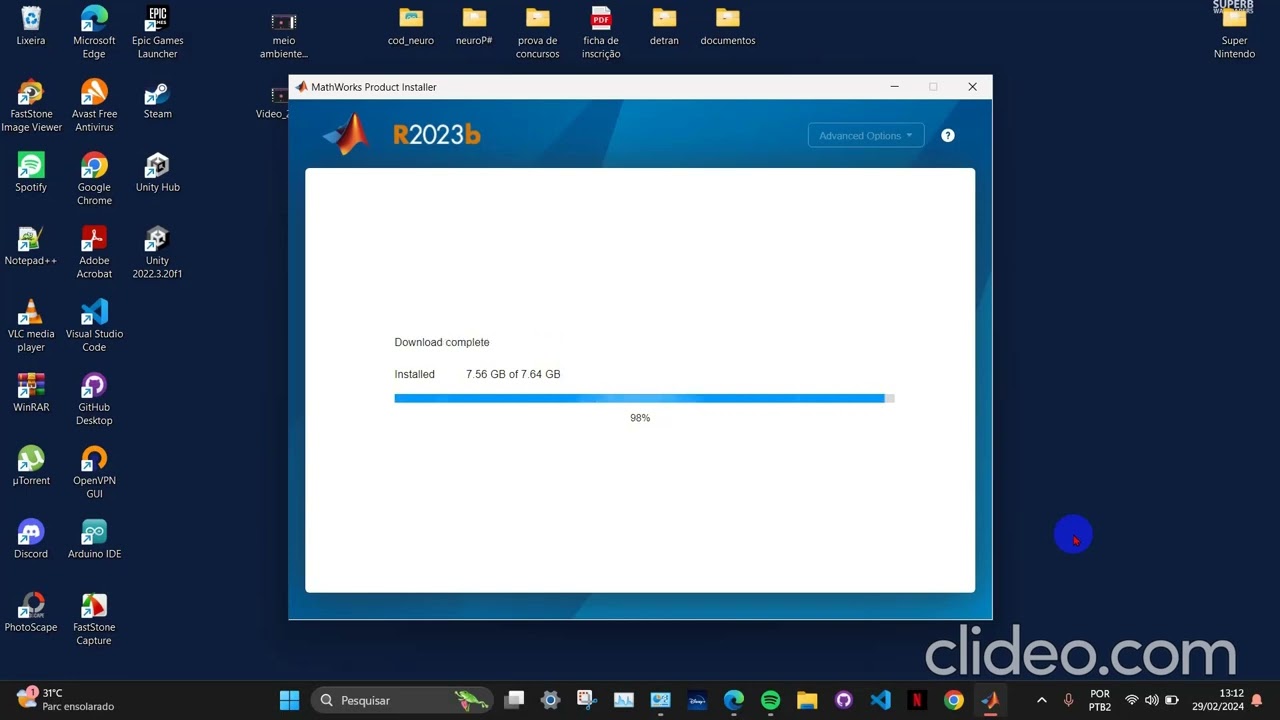Open Netflix from the taskbar
The width and height of the screenshot is (1280, 720).
point(917,700)
